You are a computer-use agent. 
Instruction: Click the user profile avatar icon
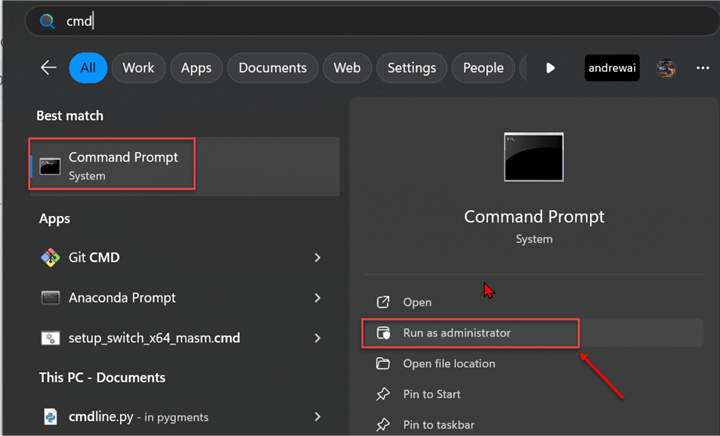[665, 68]
